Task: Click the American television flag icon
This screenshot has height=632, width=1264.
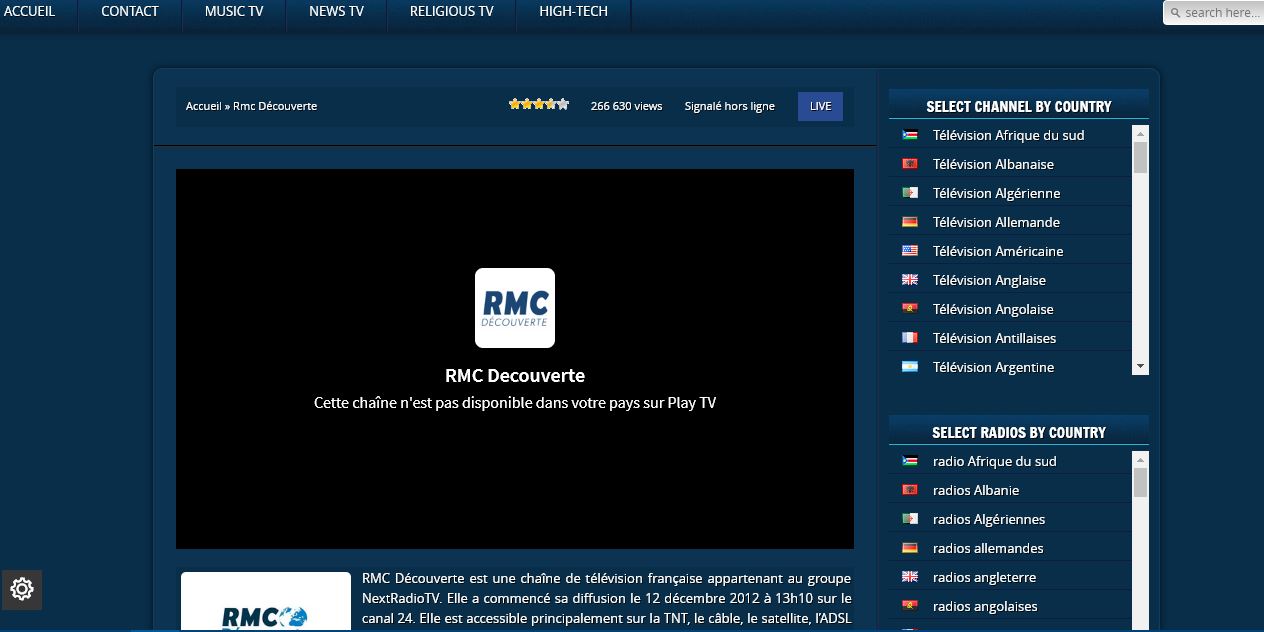Action: [910, 251]
